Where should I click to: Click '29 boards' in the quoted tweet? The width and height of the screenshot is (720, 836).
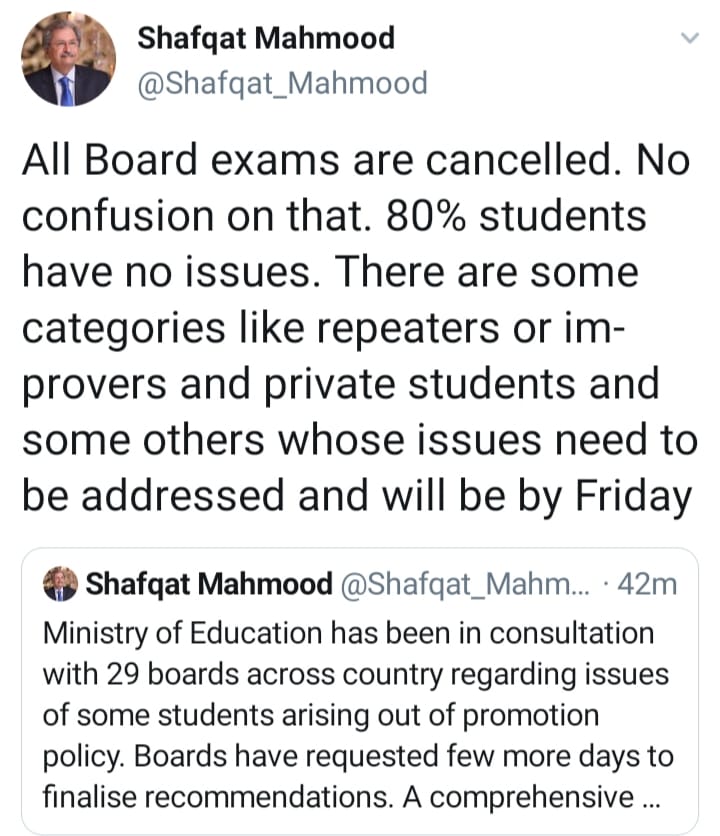172,674
